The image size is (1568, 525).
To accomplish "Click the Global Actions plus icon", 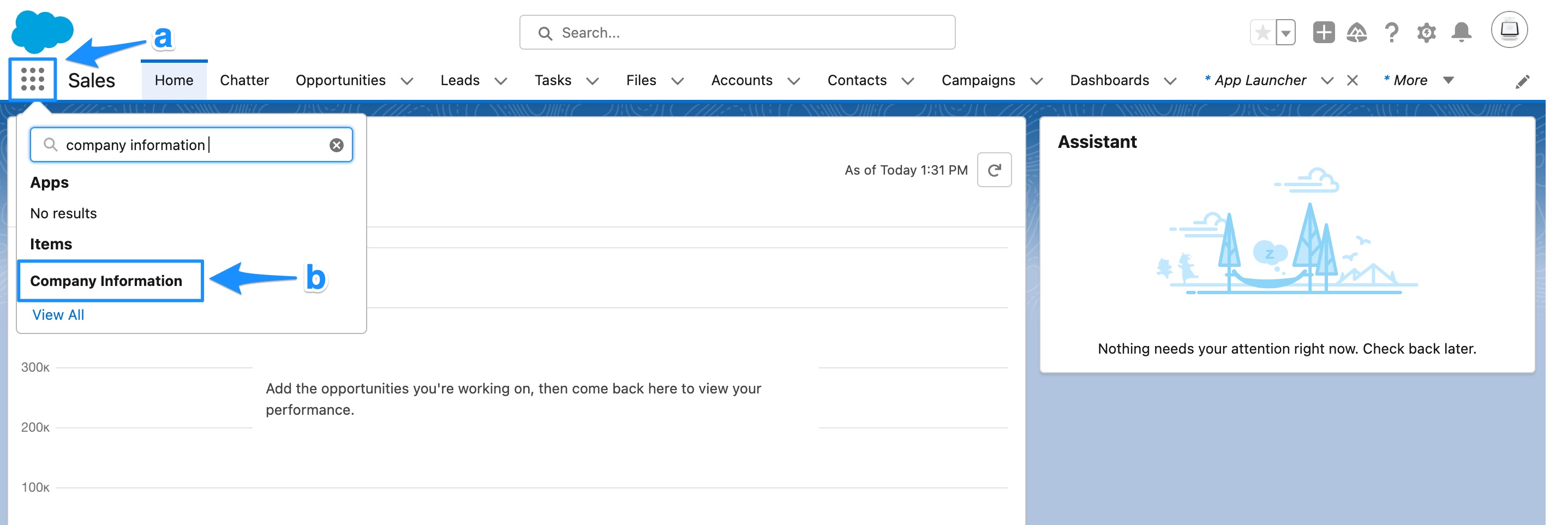I will click(1323, 32).
